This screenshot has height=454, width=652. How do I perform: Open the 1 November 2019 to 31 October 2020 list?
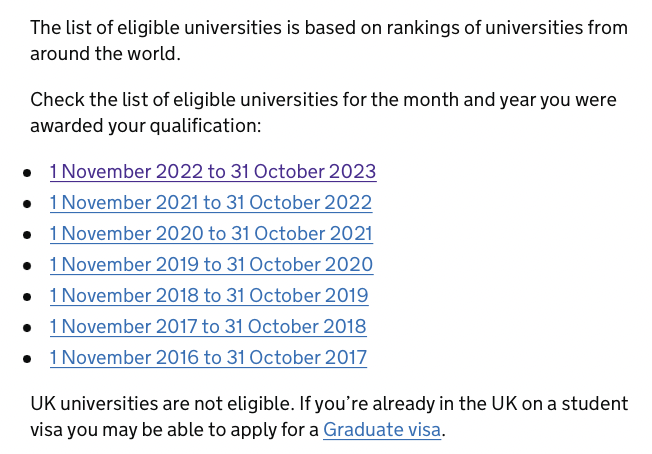(211, 265)
